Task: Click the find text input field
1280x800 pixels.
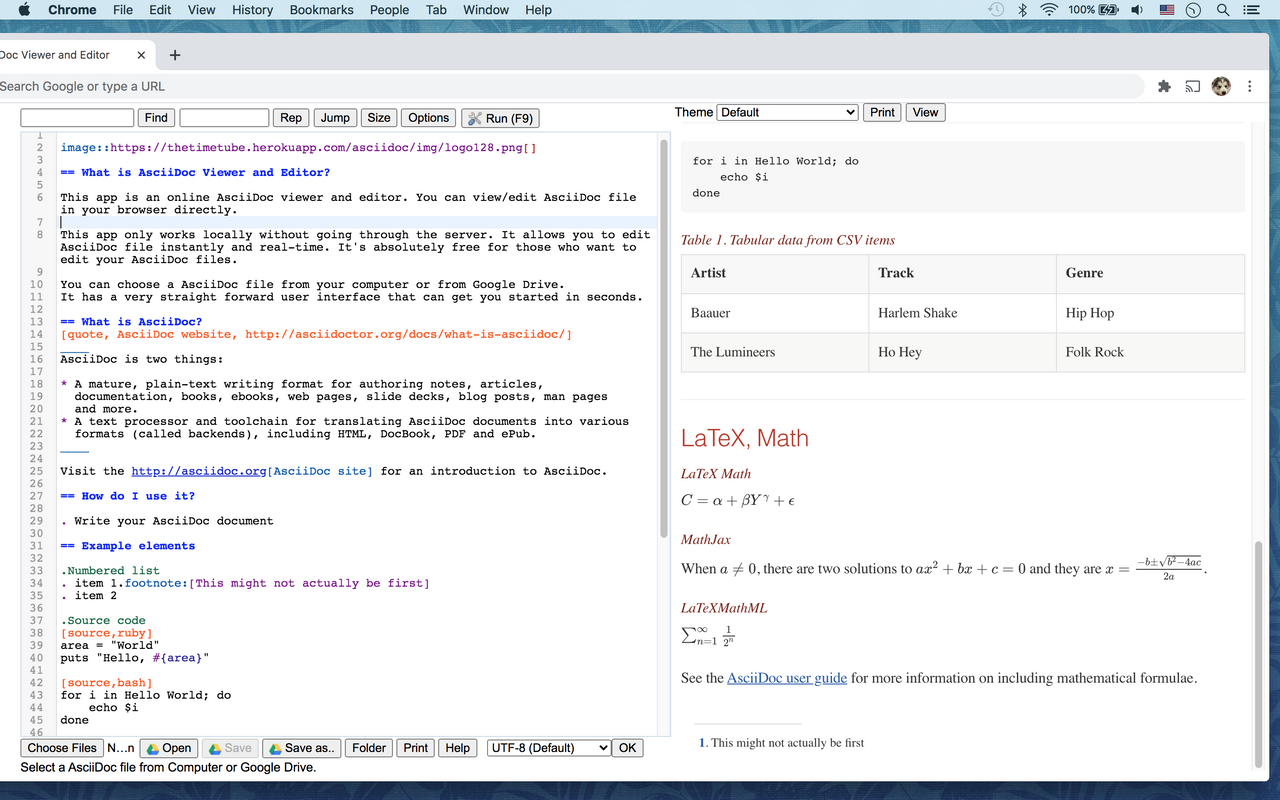Action: [x=77, y=118]
